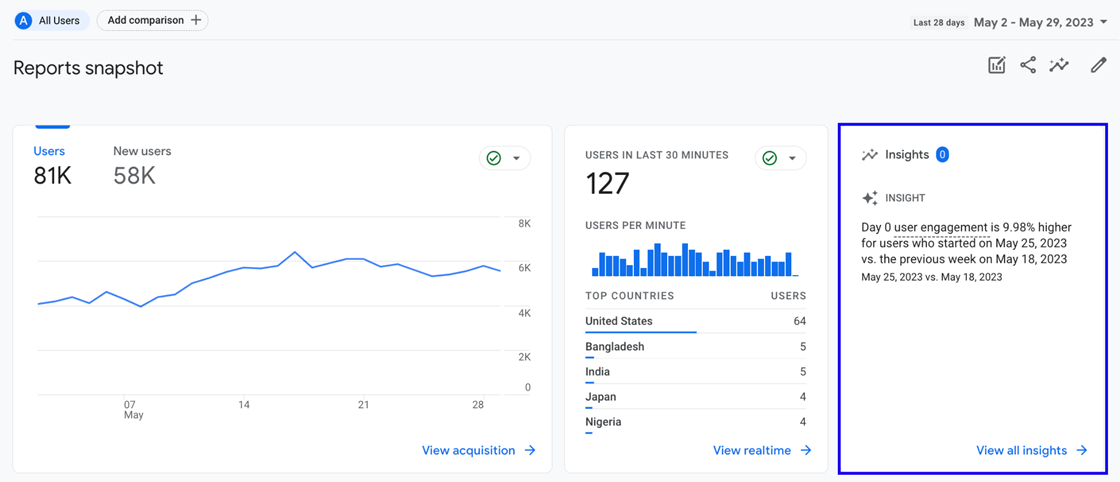Open View realtime link

[762, 451]
